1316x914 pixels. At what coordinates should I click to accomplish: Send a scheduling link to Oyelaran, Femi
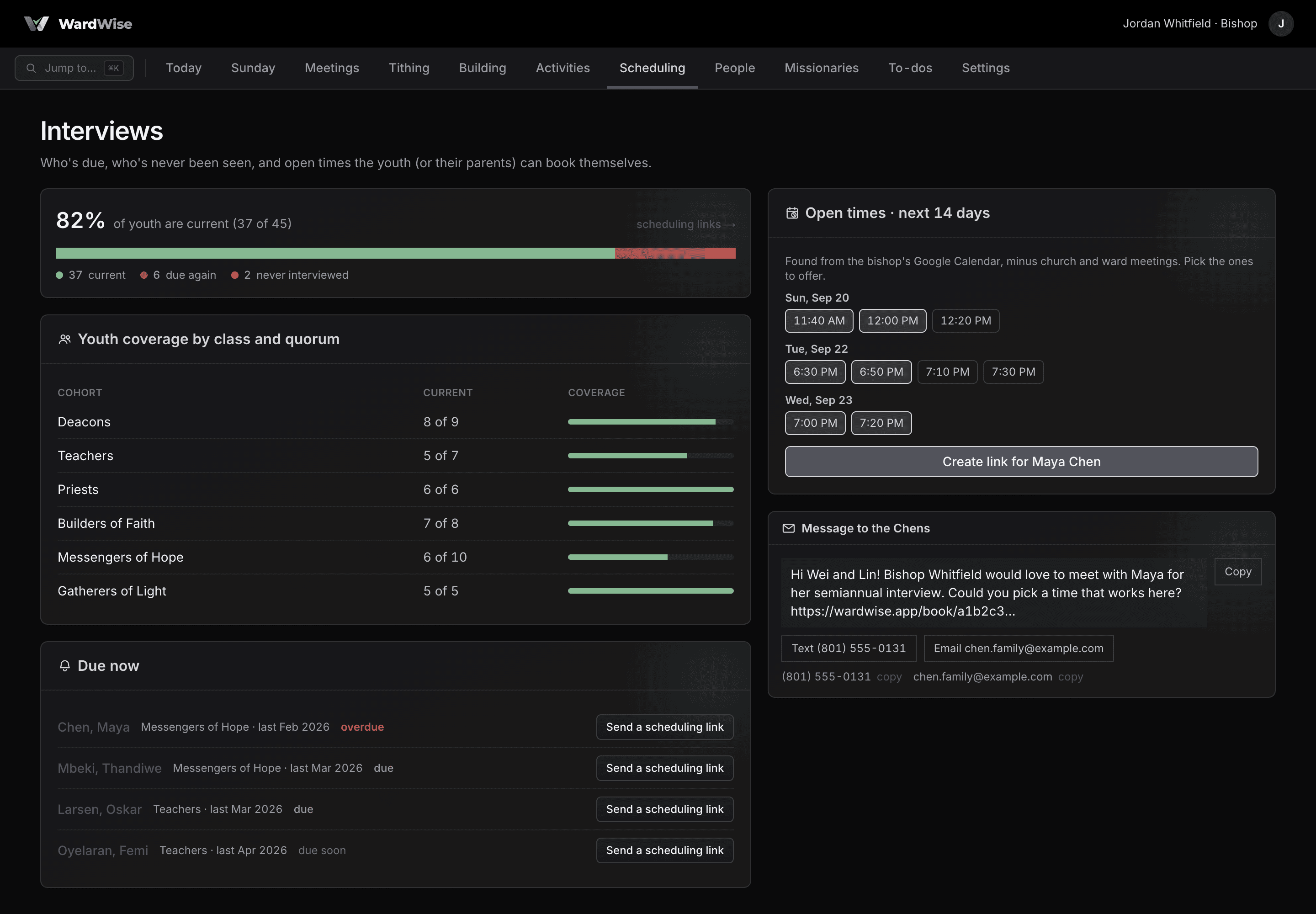tap(664, 850)
